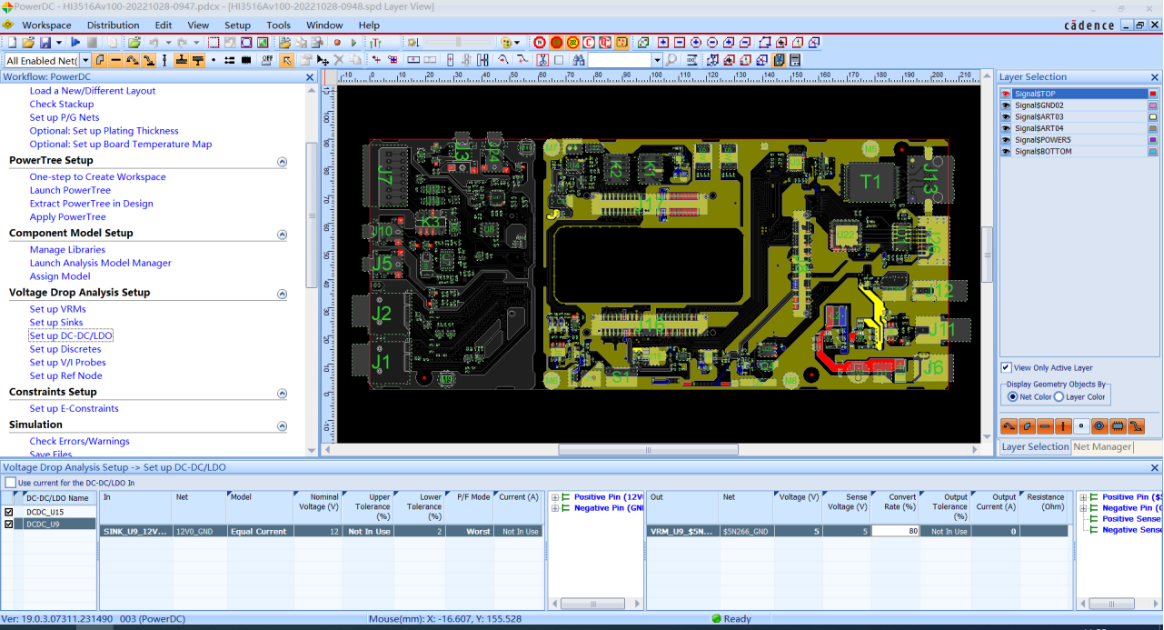Collapse the Voltage Drop Analysis Setup section
This screenshot has width=1164, height=630.
[282, 294]
